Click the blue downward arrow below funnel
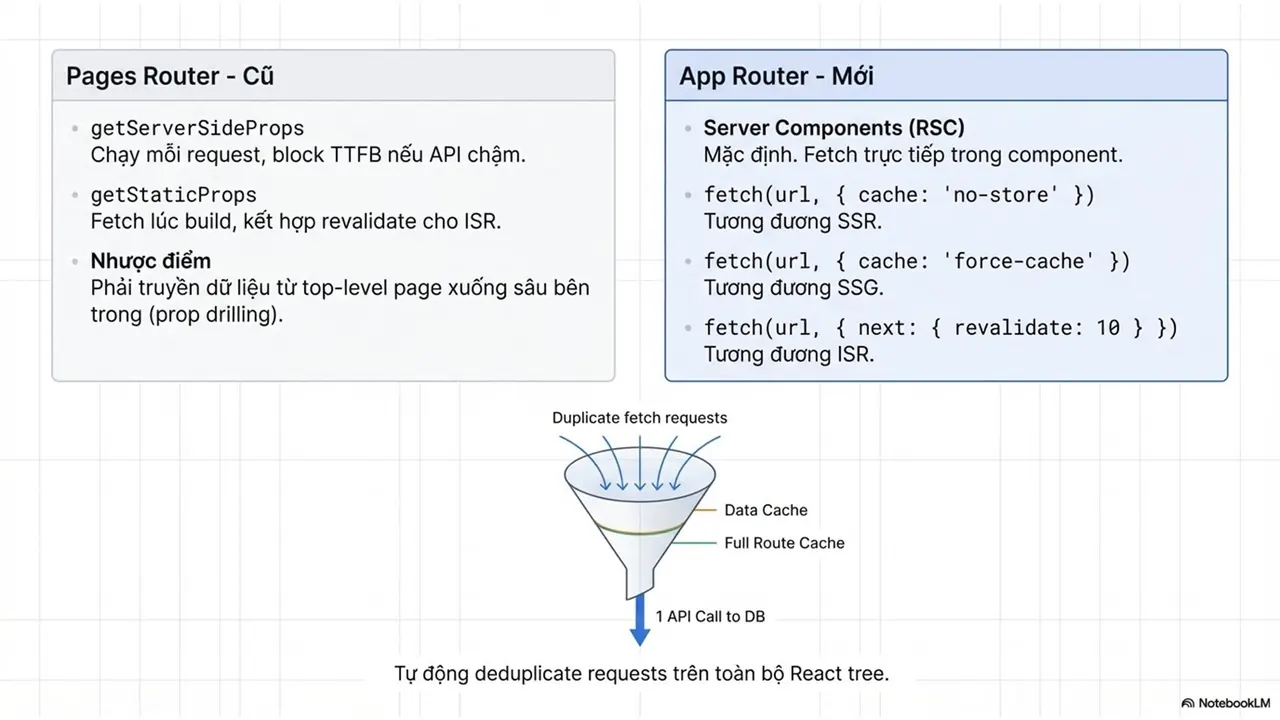Screen dimensions: 1280x720 [639, 623]
